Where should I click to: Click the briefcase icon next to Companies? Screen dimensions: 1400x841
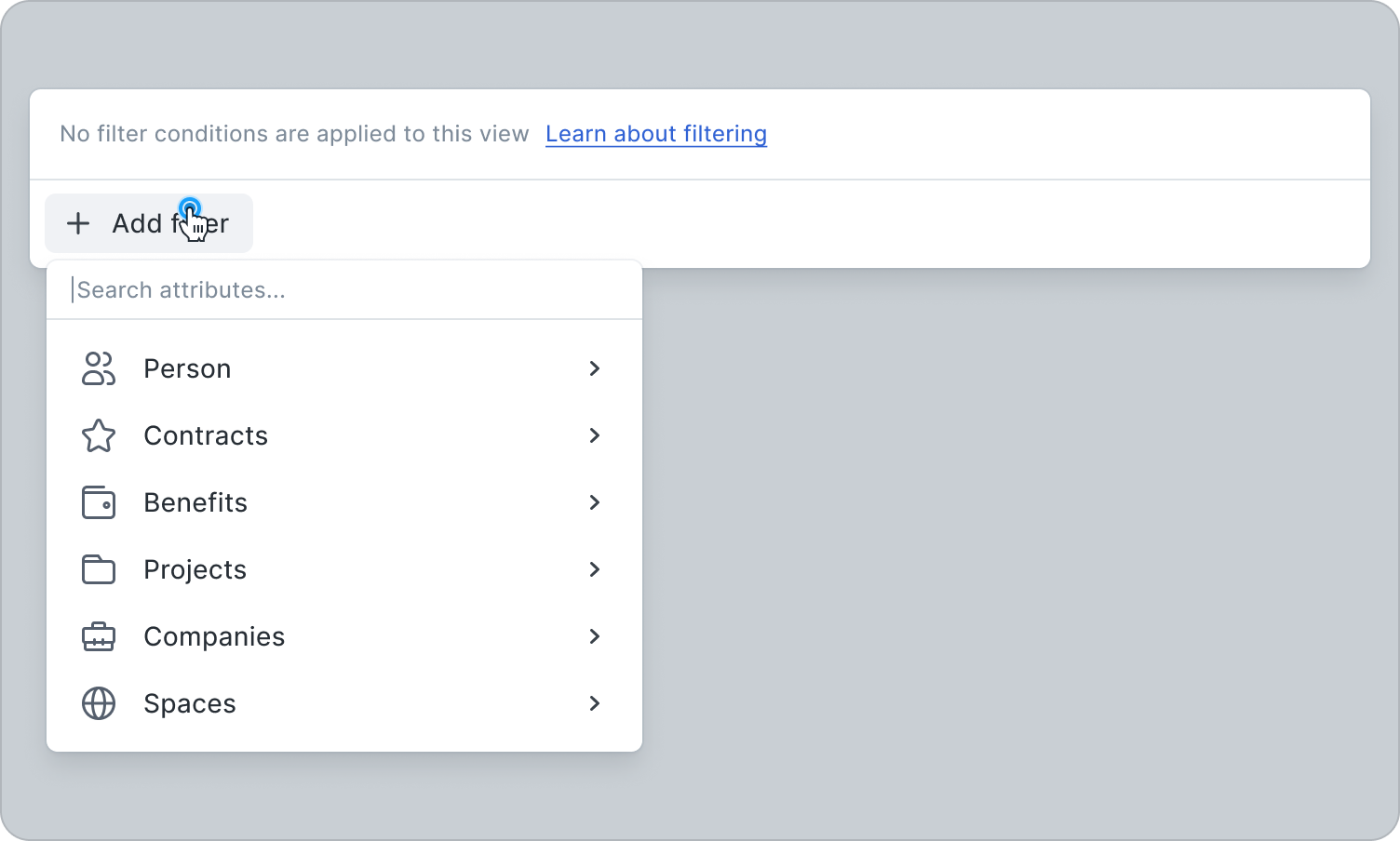[99, 636]
